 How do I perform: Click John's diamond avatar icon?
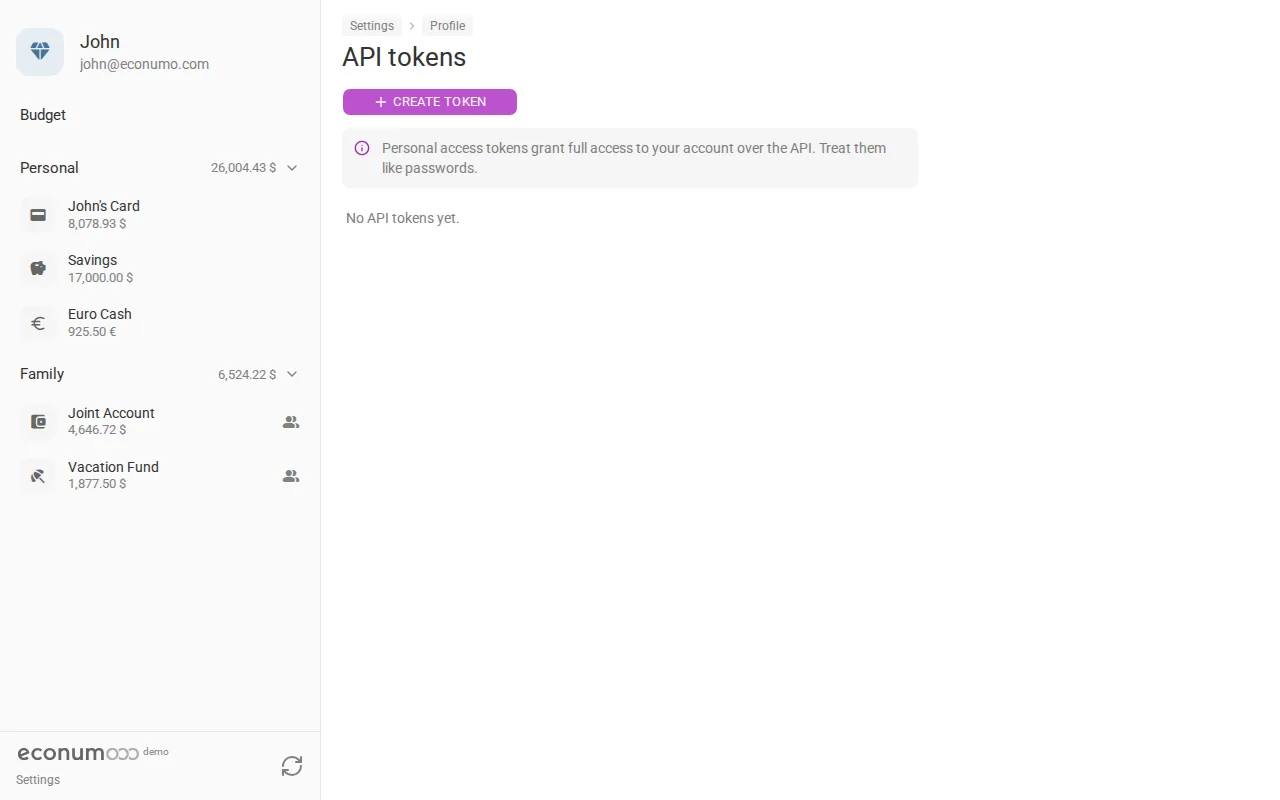click(x=40, y=52)
